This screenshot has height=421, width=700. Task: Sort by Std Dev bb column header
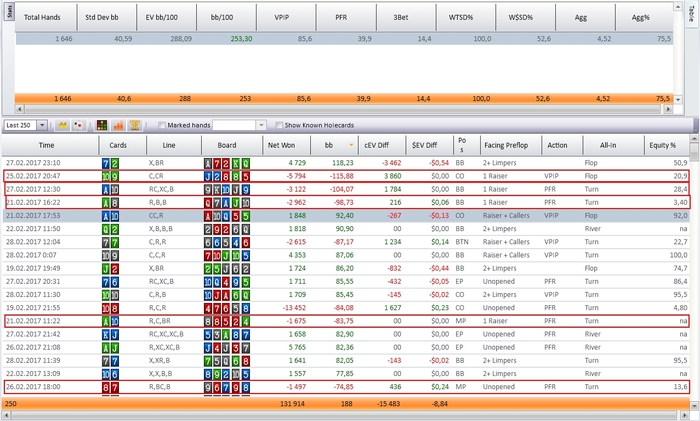pos(107,17)
